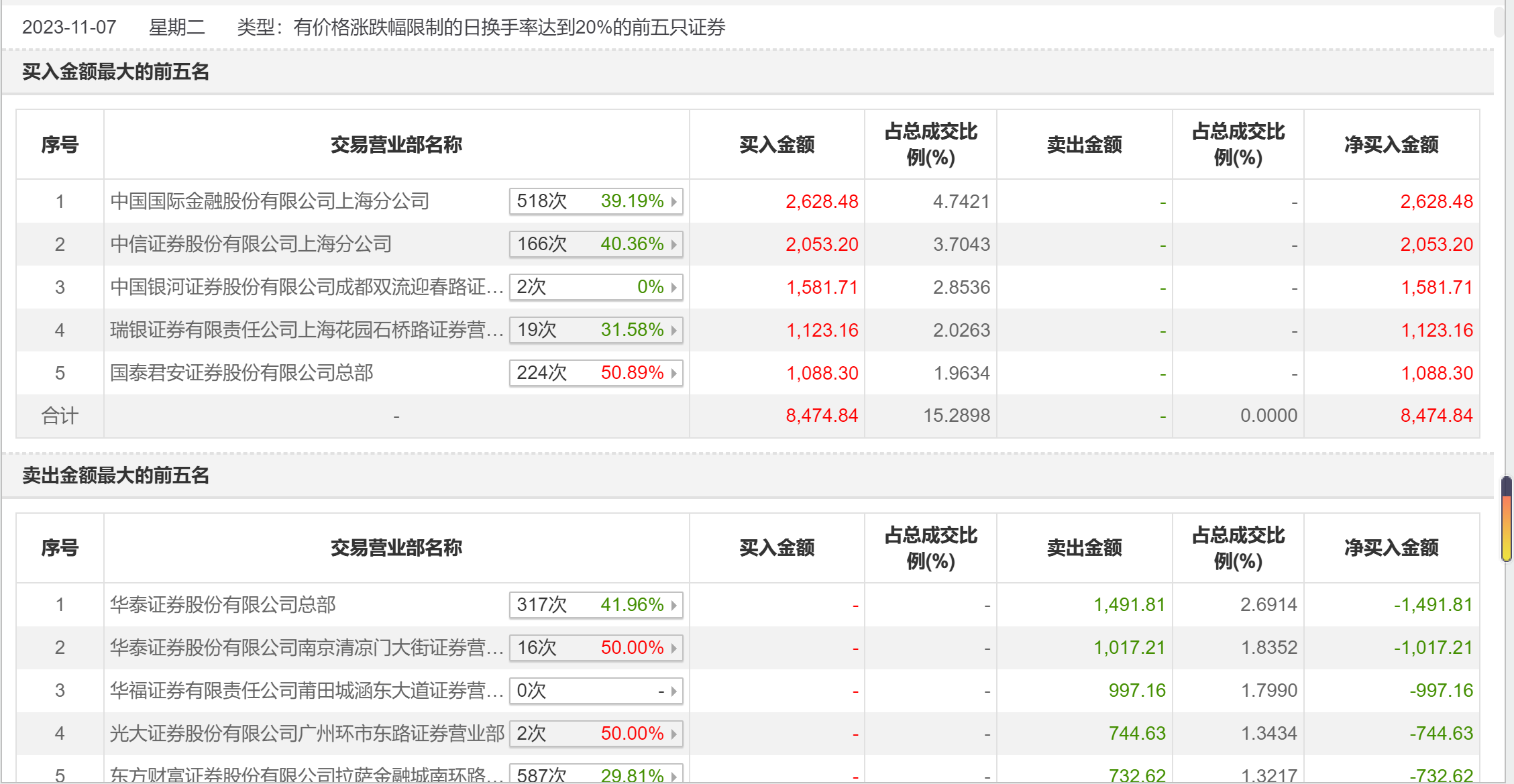The image size is (1514, 784).
Task: Expand the 2次 50.00% stats badge
Action: (673, 734)
